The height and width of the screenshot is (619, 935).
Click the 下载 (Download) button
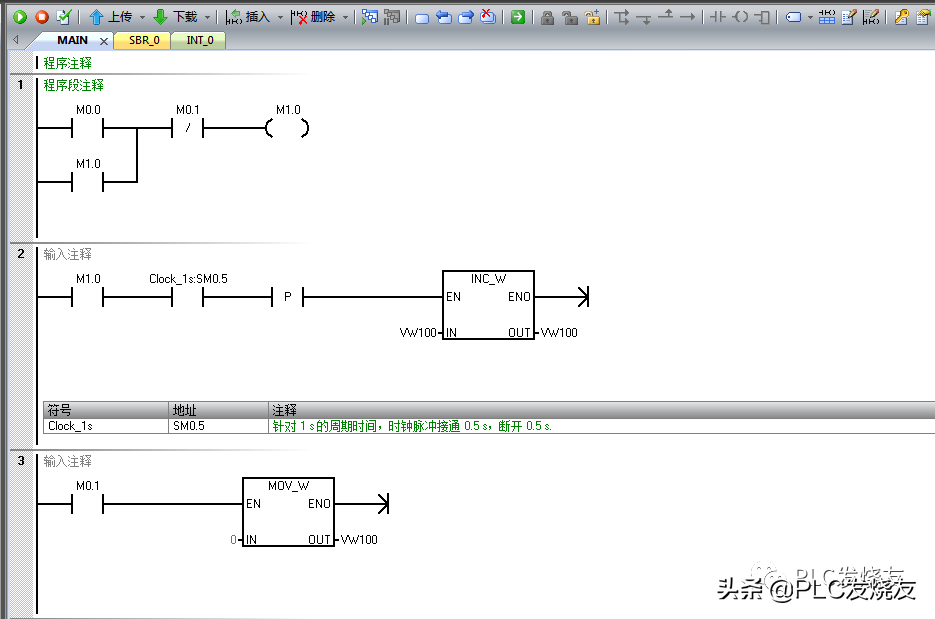click(176, 17)
